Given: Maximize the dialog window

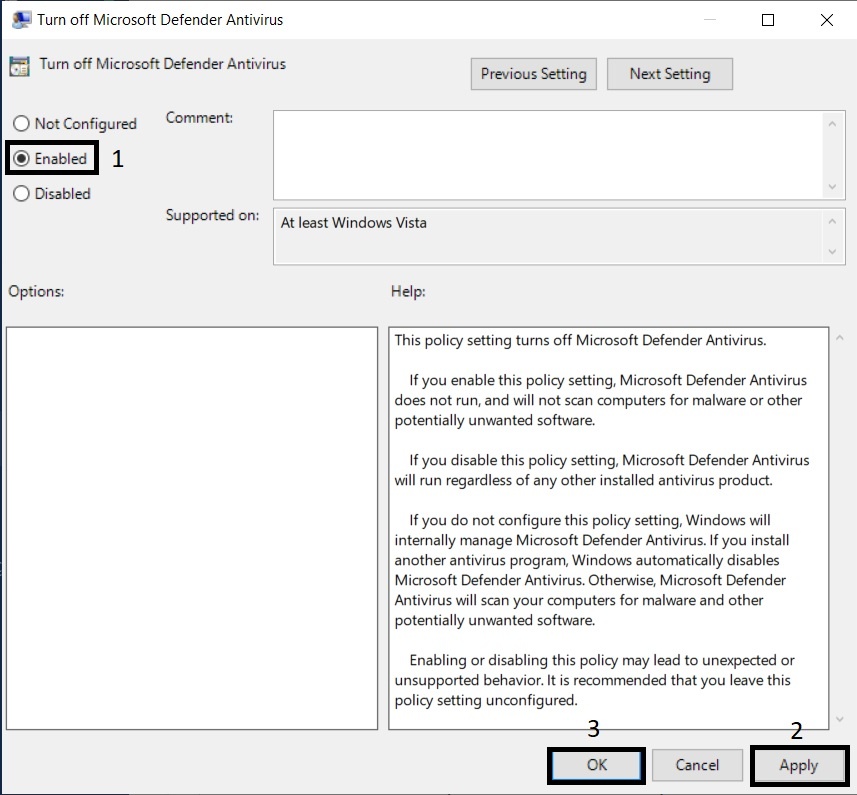Looking at the screenshot, I should pyautogui.click(x=767, y=20).
